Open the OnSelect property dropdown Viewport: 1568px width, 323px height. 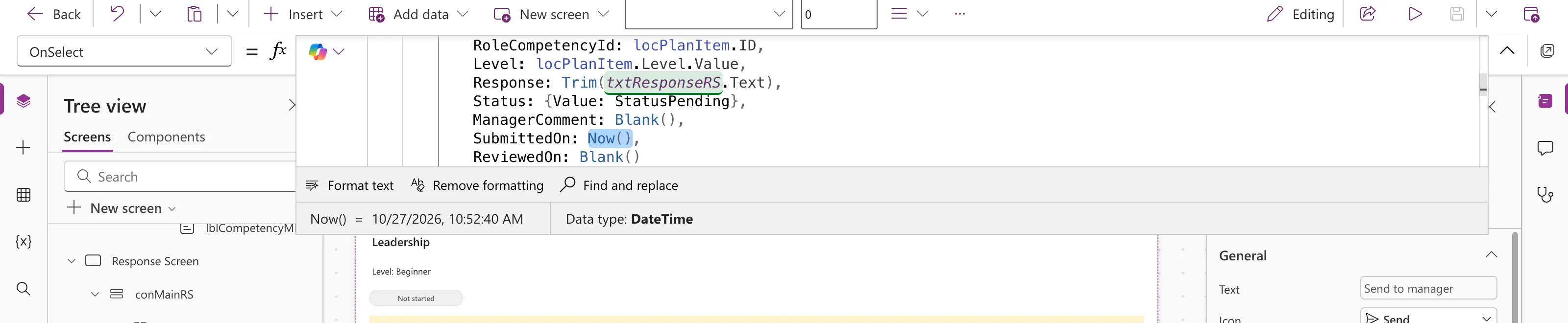tap(124, 52)
